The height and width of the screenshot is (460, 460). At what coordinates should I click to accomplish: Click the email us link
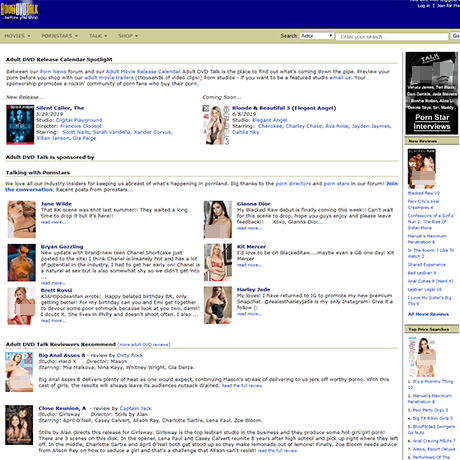click(x=340, y=78)
